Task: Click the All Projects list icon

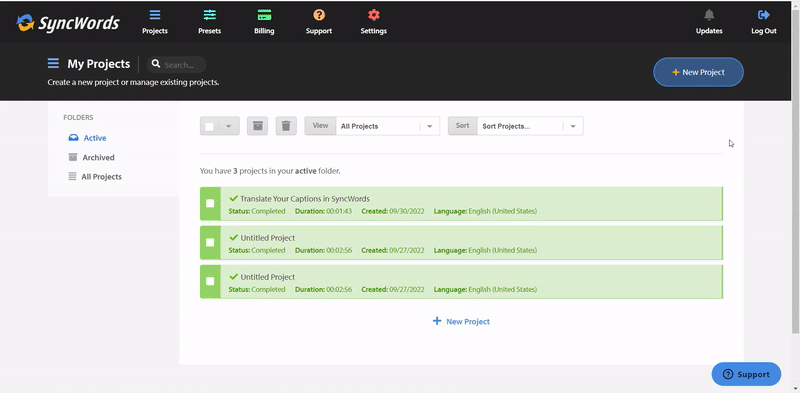Action: tap(72, 177)
